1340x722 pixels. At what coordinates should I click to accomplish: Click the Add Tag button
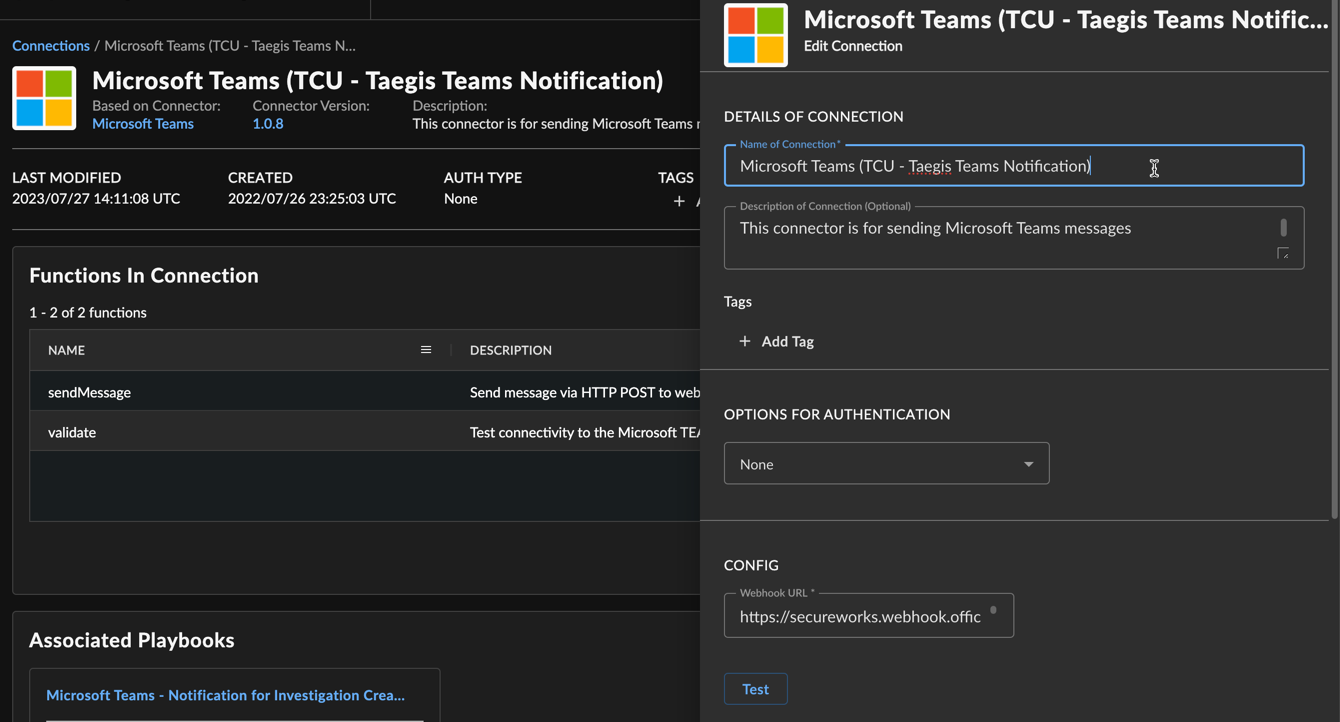click(776, 341)
